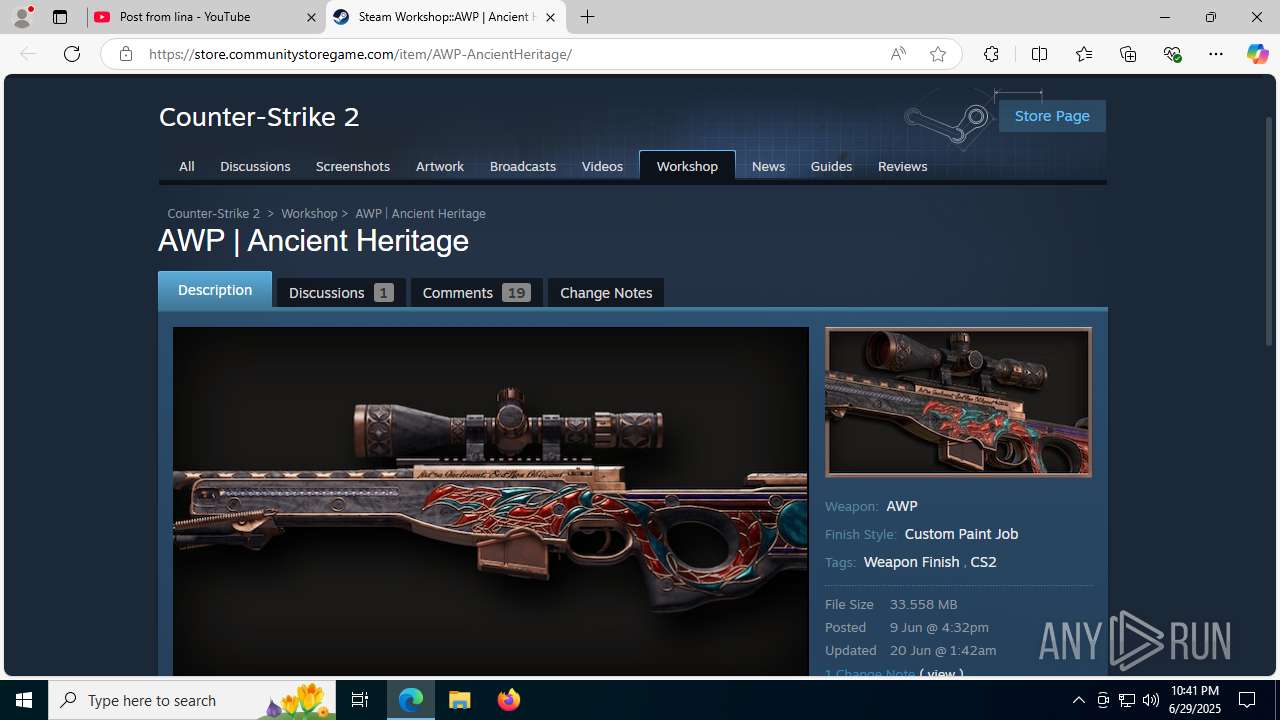Open the Guides tab
Viewport: 1280px width, 720px height.
(x=831, y=166)
